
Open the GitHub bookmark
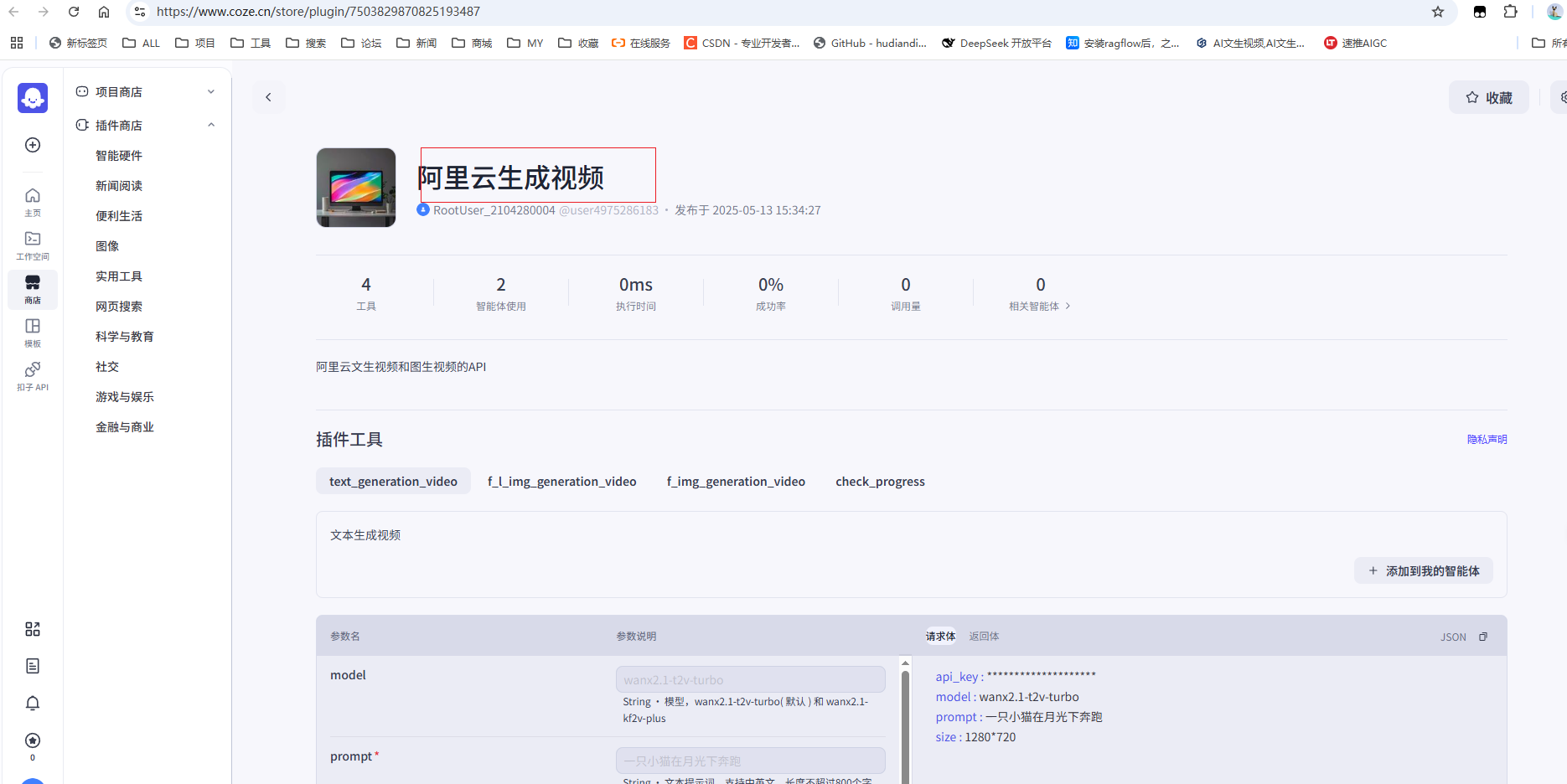[870, 43]
